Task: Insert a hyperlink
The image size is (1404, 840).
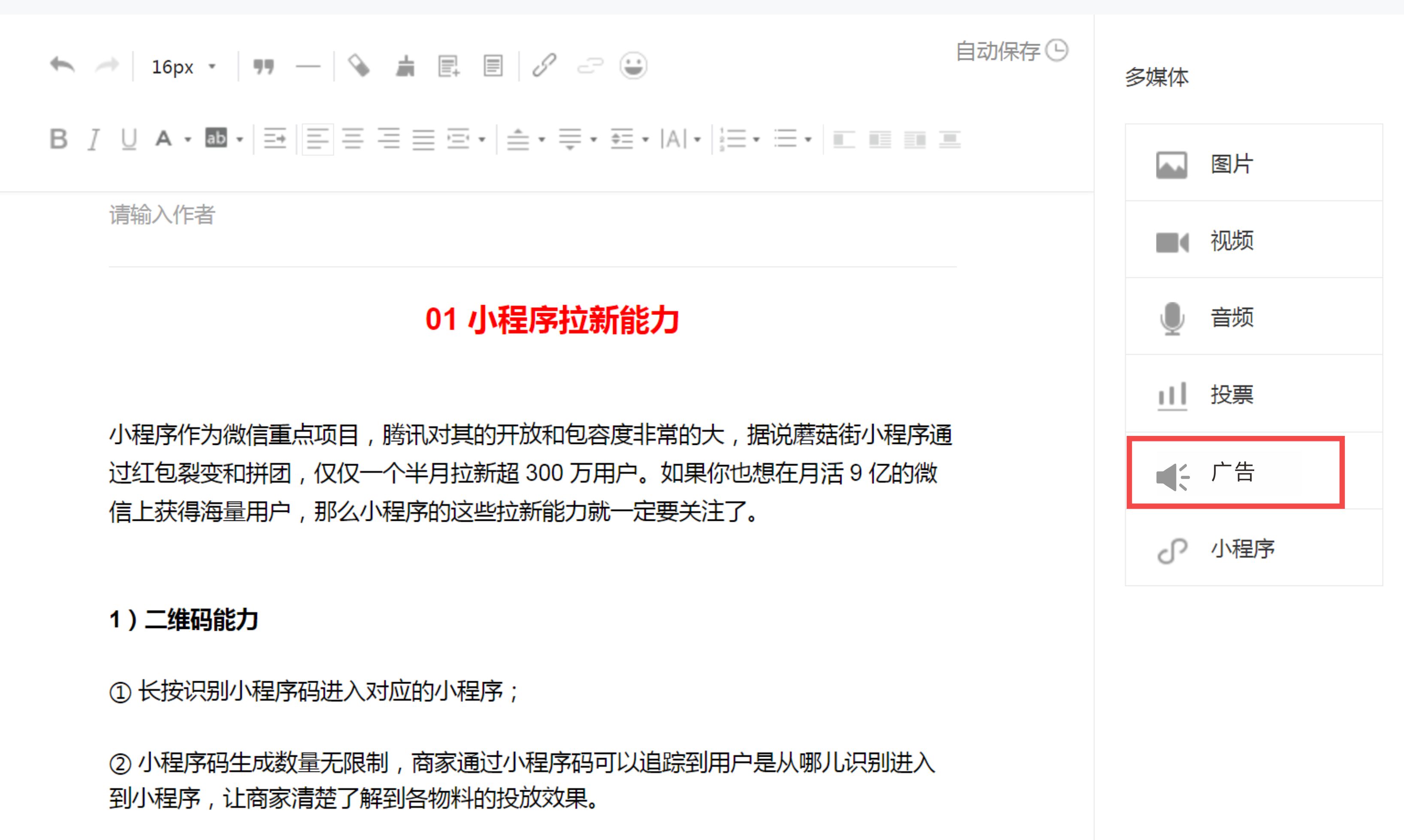Action: 544,66
